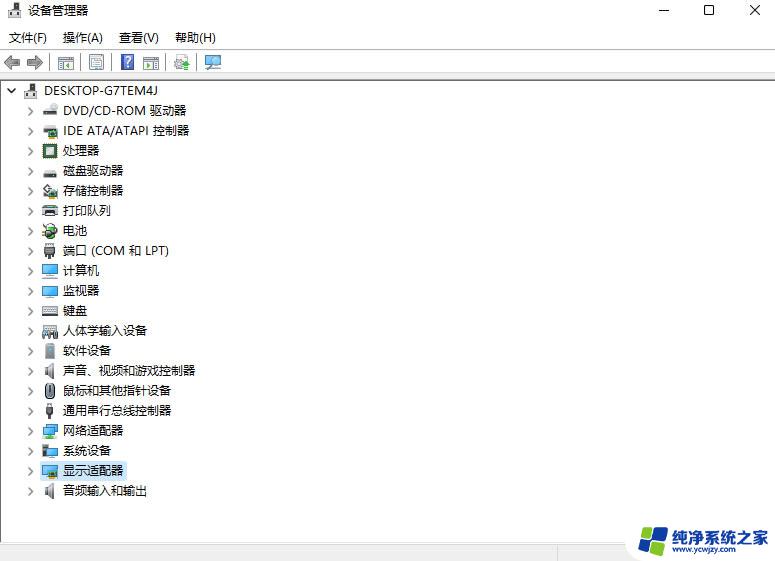Click the update driver toolbar icon

click(181, 62)
